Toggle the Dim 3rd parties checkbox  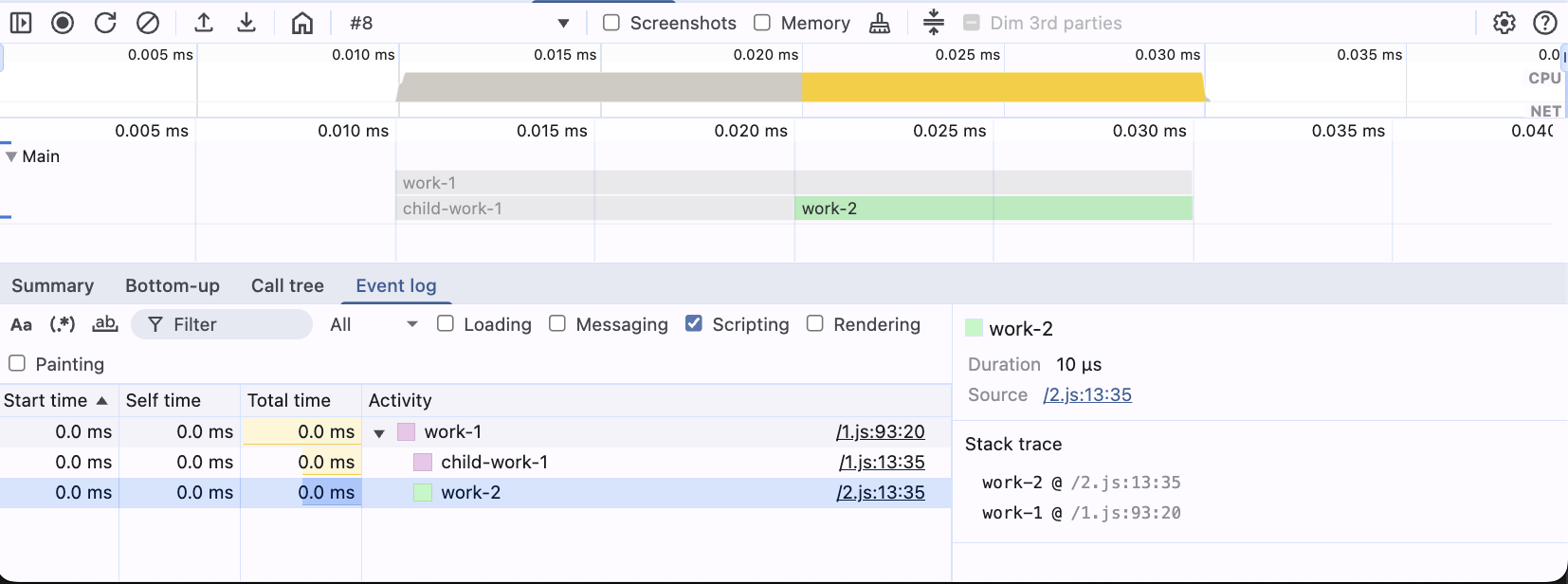(x=972, y=23)
